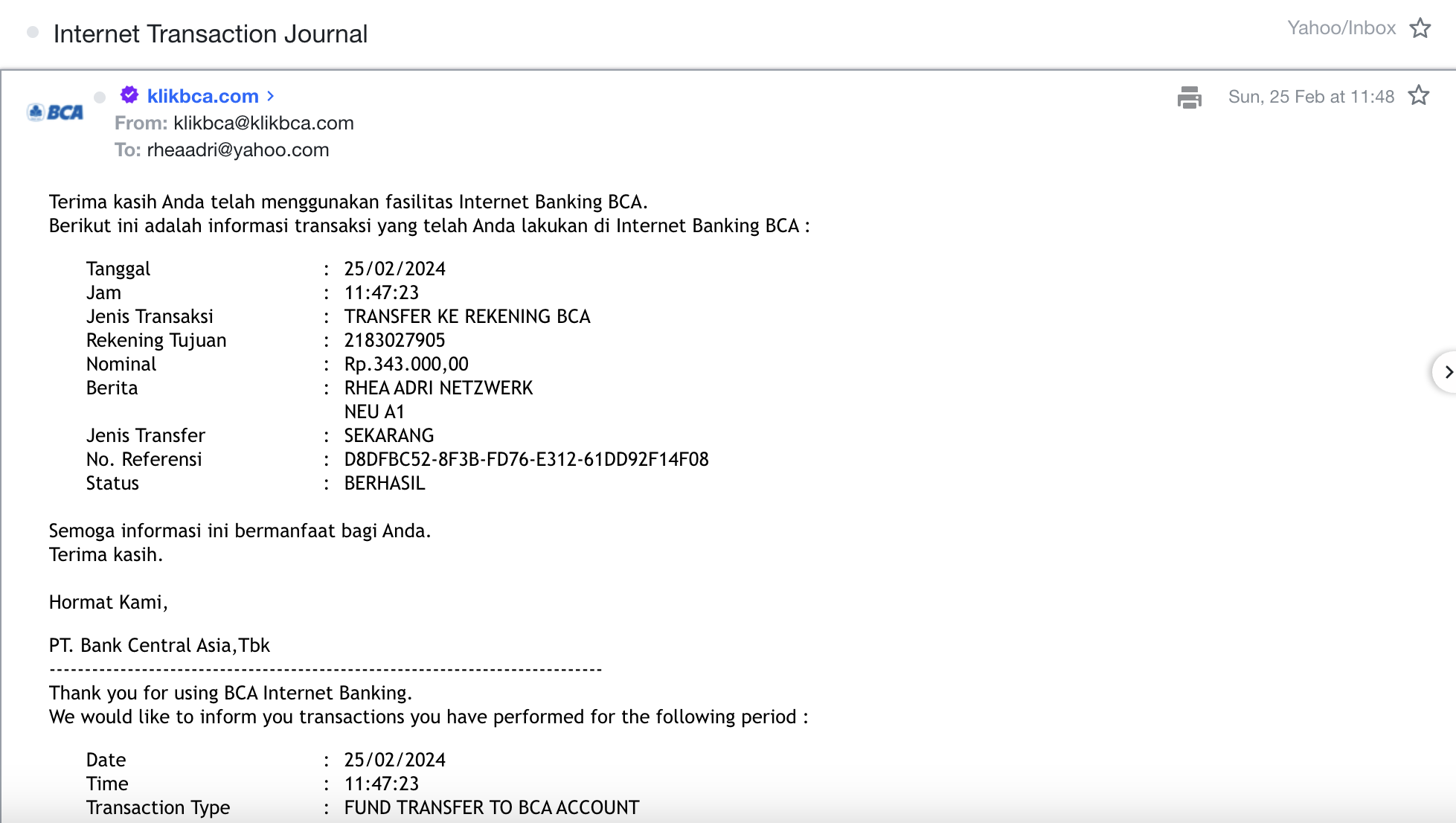Click FUND TRANSFER TO BCA ACCOUNT text
The height and width of the screenshot is (823, 1456).
pyautogui.click(x=492, y=807)
